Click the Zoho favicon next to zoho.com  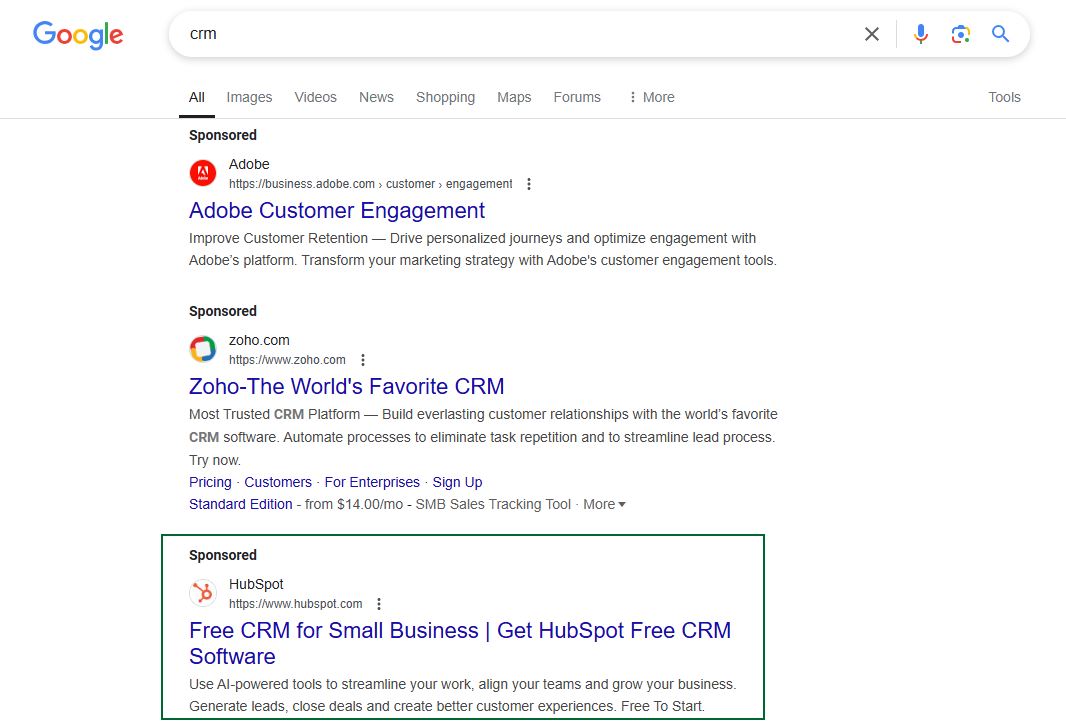[203, 349]
